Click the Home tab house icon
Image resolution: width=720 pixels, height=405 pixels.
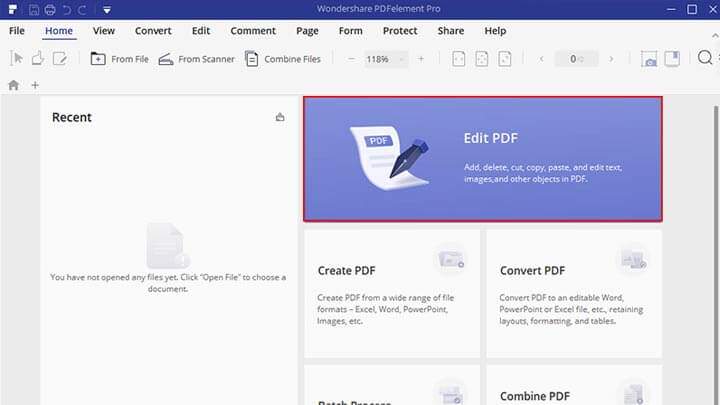coord(13,85)
